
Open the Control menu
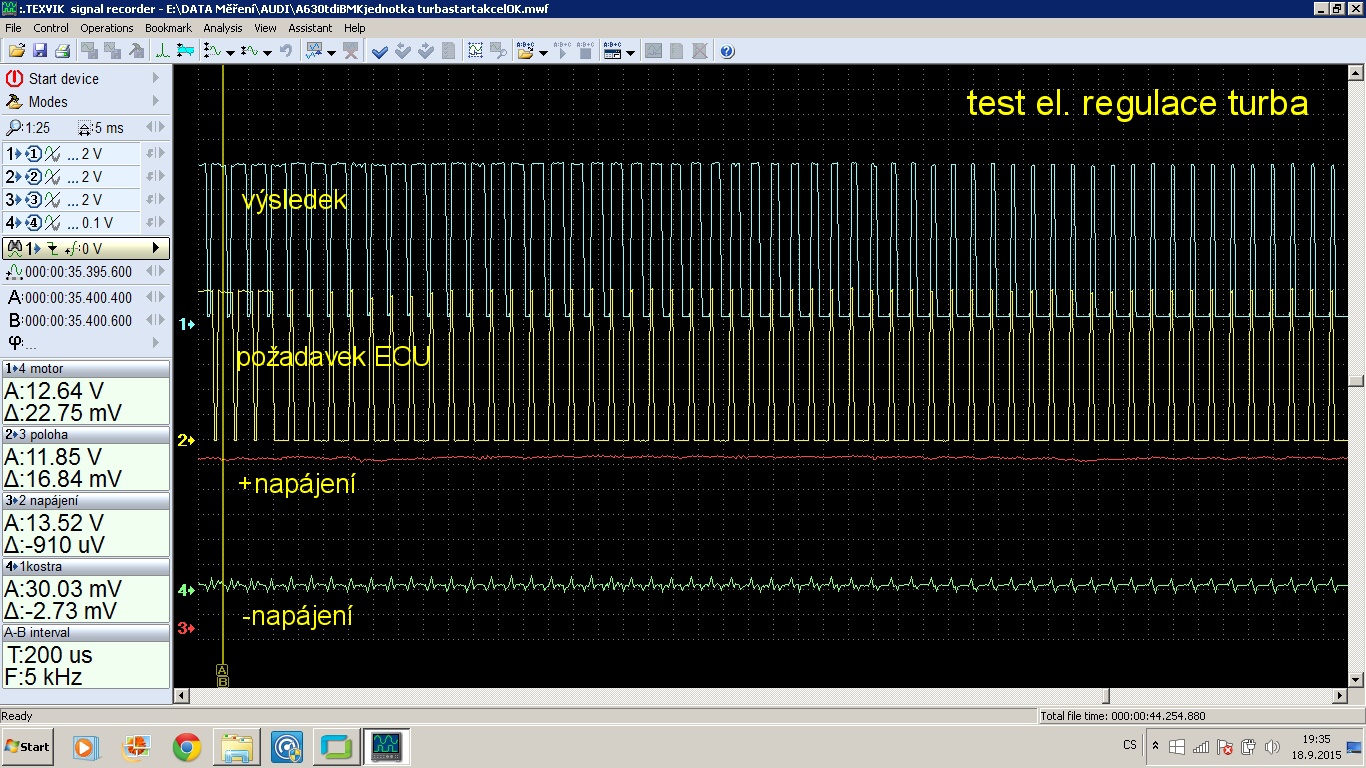point(51,28)
